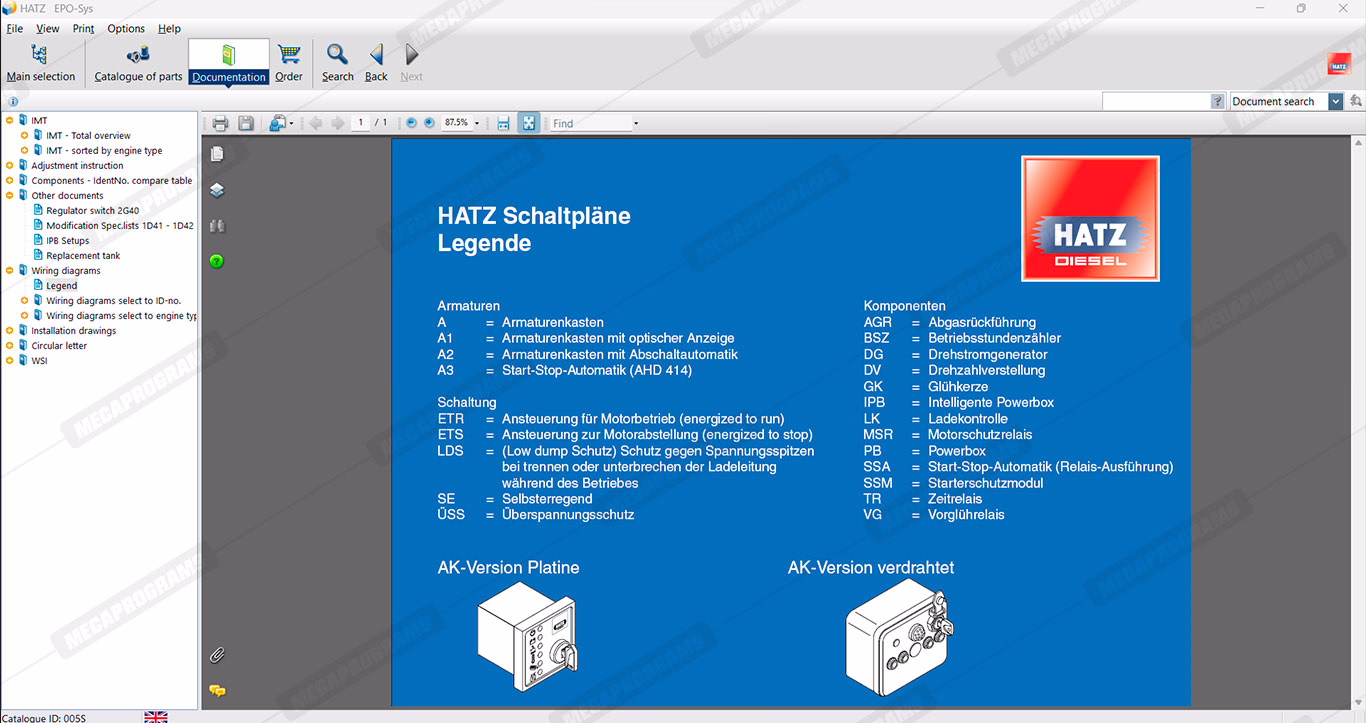Toggle fit-width scrolling mode

click(503, 123)
